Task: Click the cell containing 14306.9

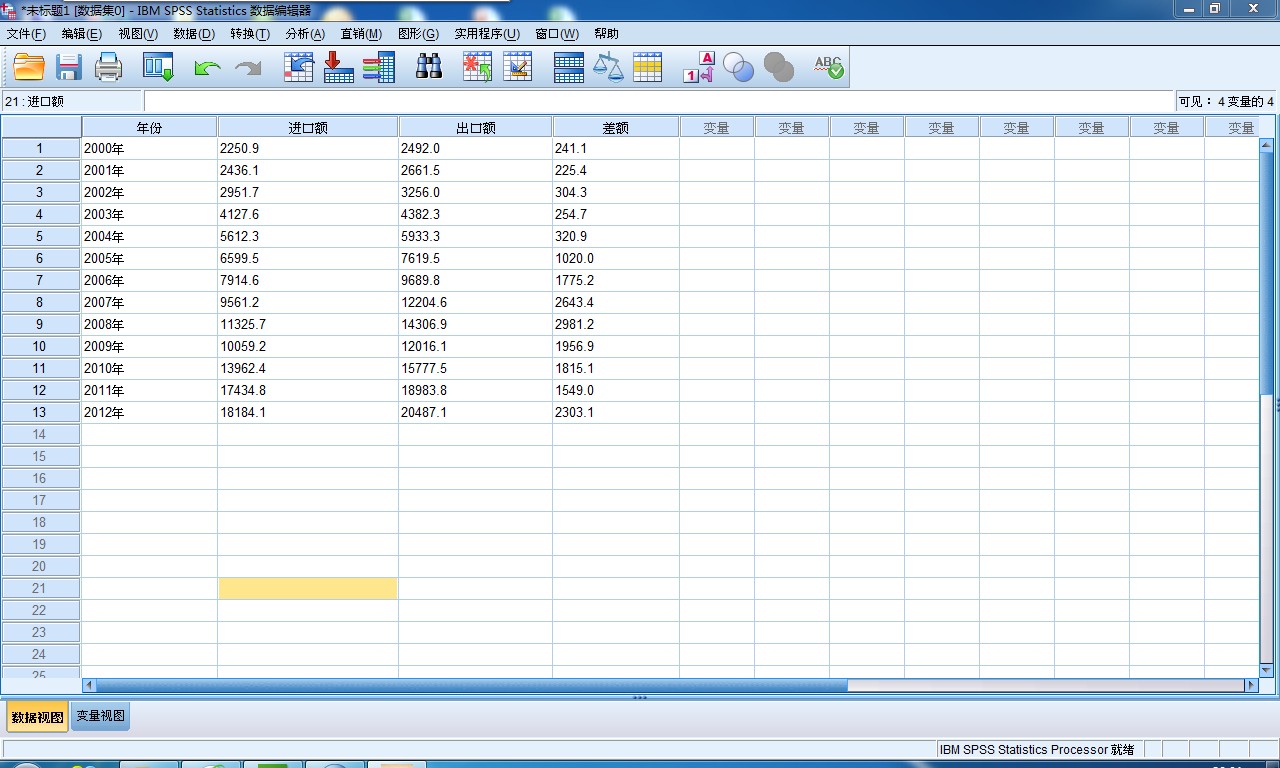Action: pyautogui.click(x=474, y=324)
